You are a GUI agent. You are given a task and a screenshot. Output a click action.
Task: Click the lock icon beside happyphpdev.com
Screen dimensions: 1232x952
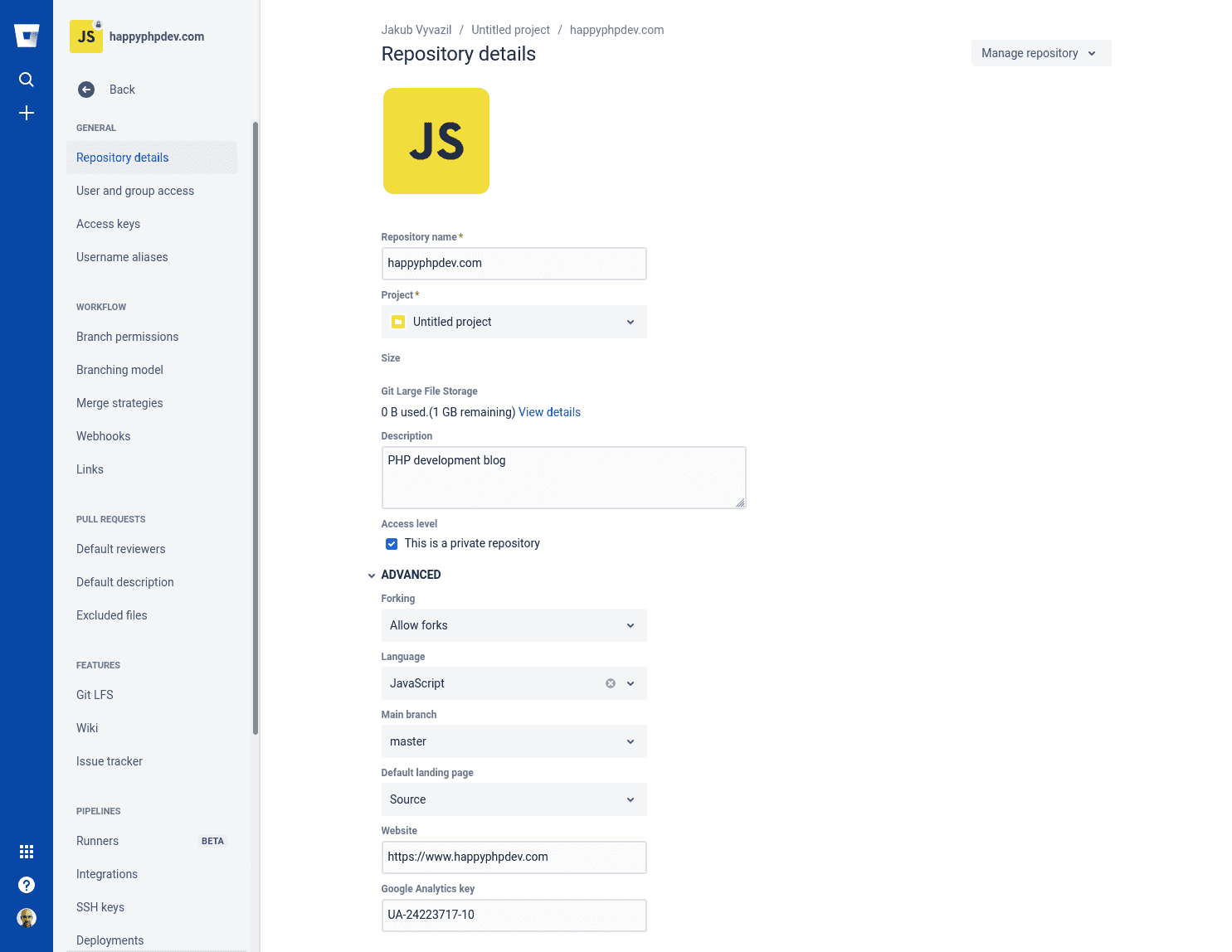[x=99, y=24]
